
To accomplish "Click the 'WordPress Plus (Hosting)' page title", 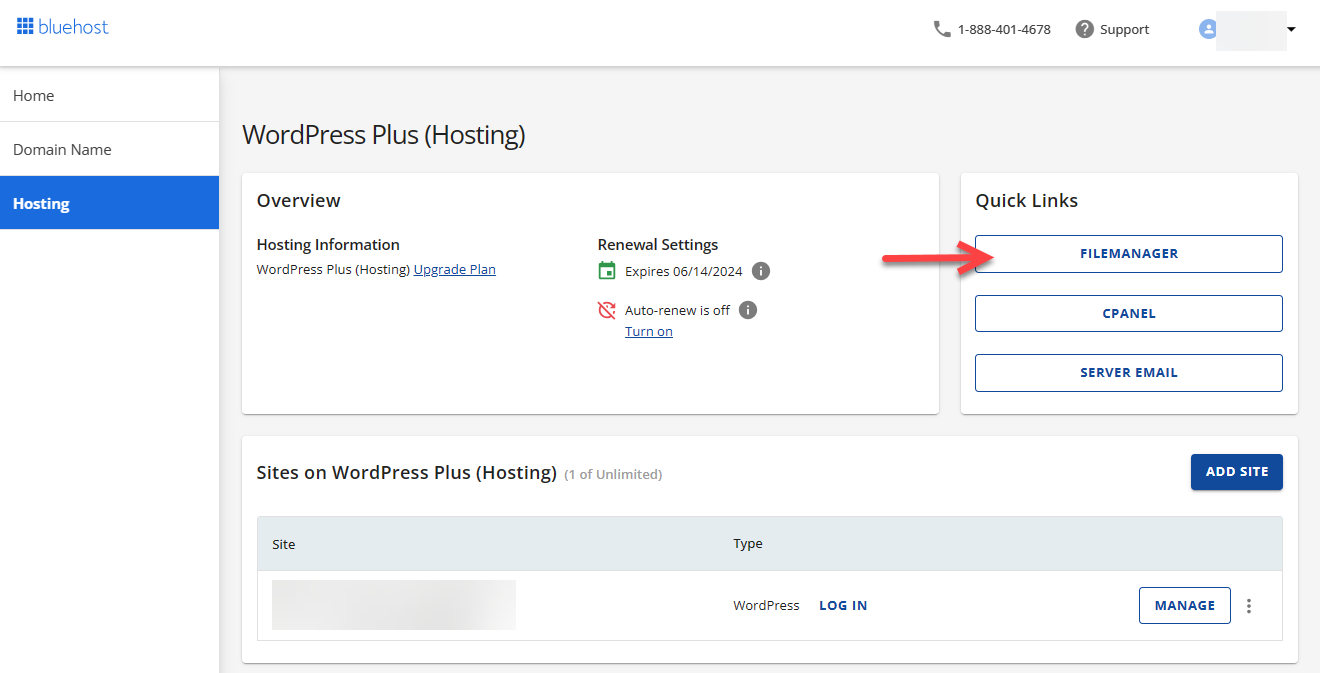I will [x=384, y=135].
